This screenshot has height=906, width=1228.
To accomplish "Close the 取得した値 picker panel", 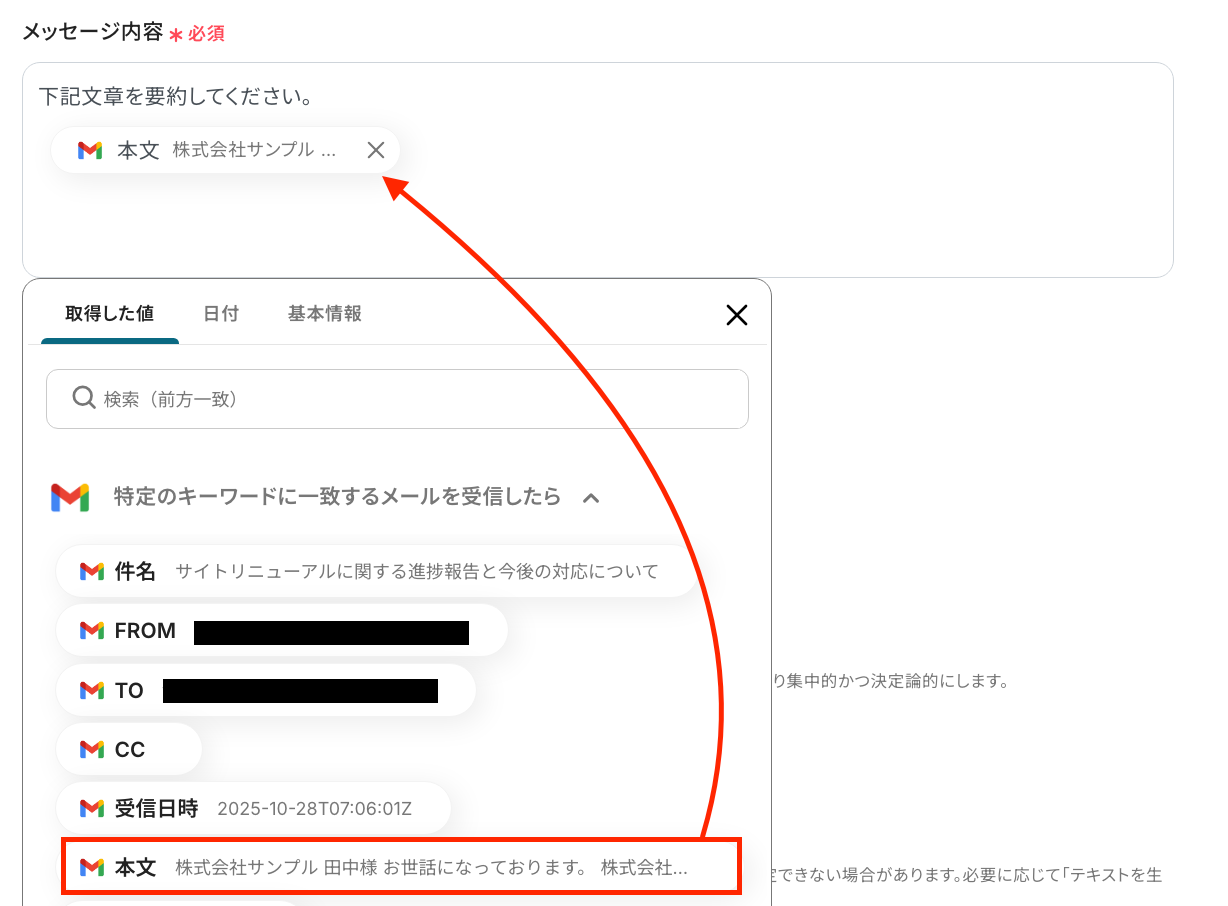I will [x=737, y=315].
